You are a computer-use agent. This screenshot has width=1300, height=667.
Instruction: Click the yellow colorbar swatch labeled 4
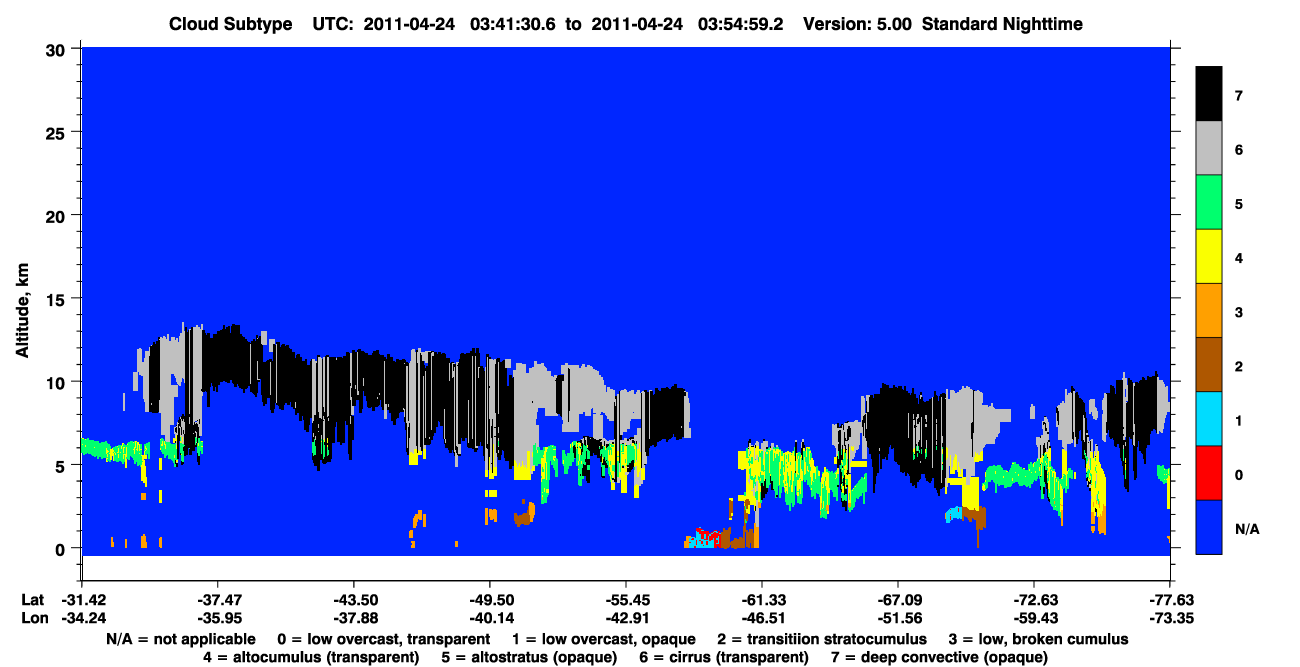[1208, 257]
